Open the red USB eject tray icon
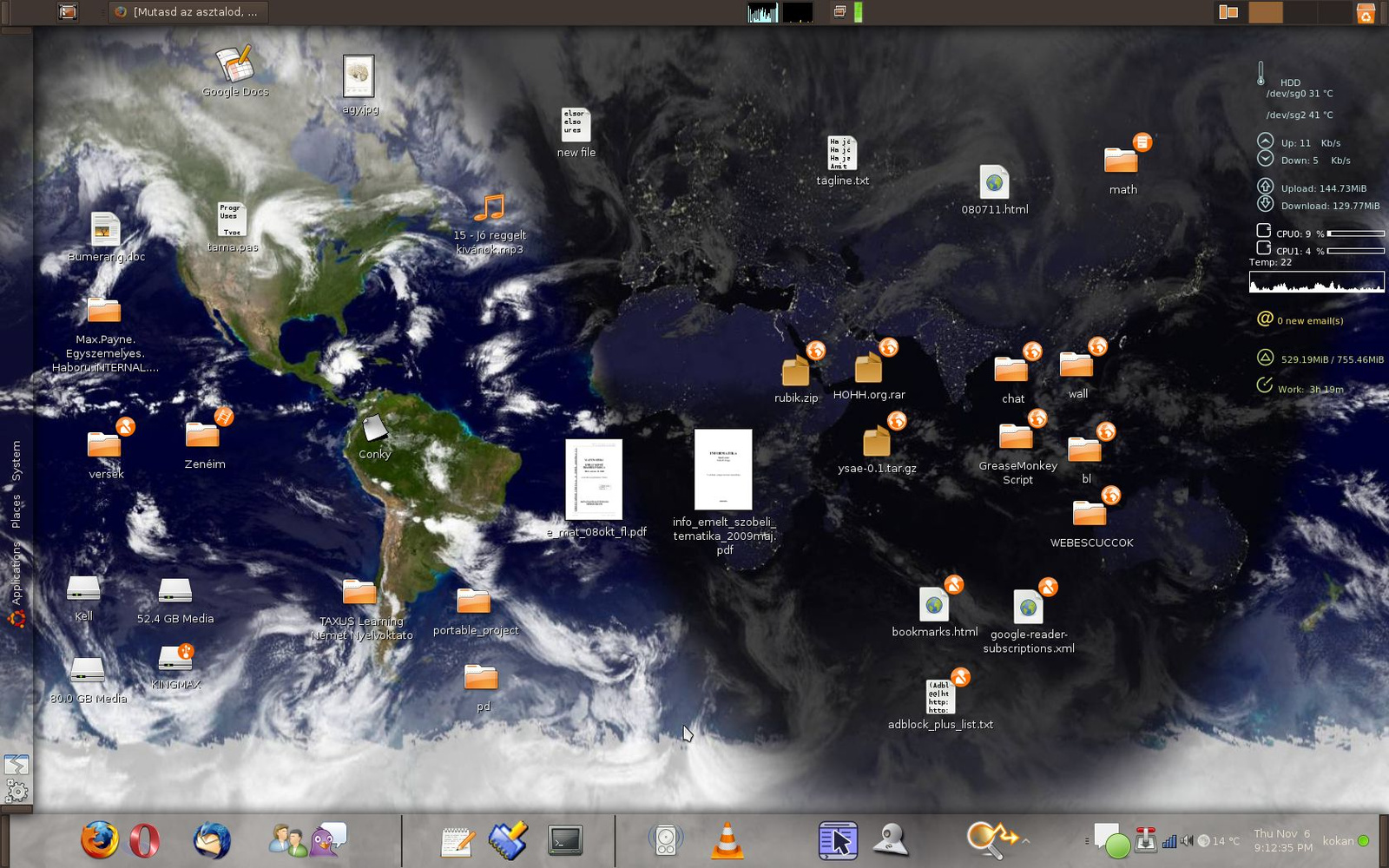Viewport: 1389px width, 868px height. tap(1146, 839)
